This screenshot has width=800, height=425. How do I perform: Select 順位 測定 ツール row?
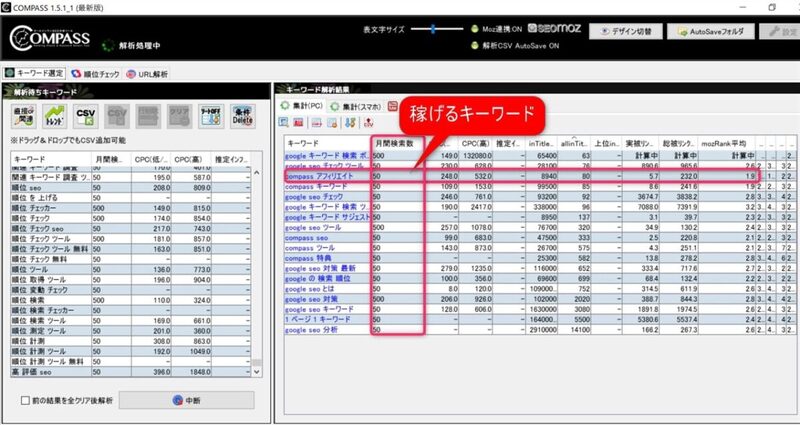point(131,331)
